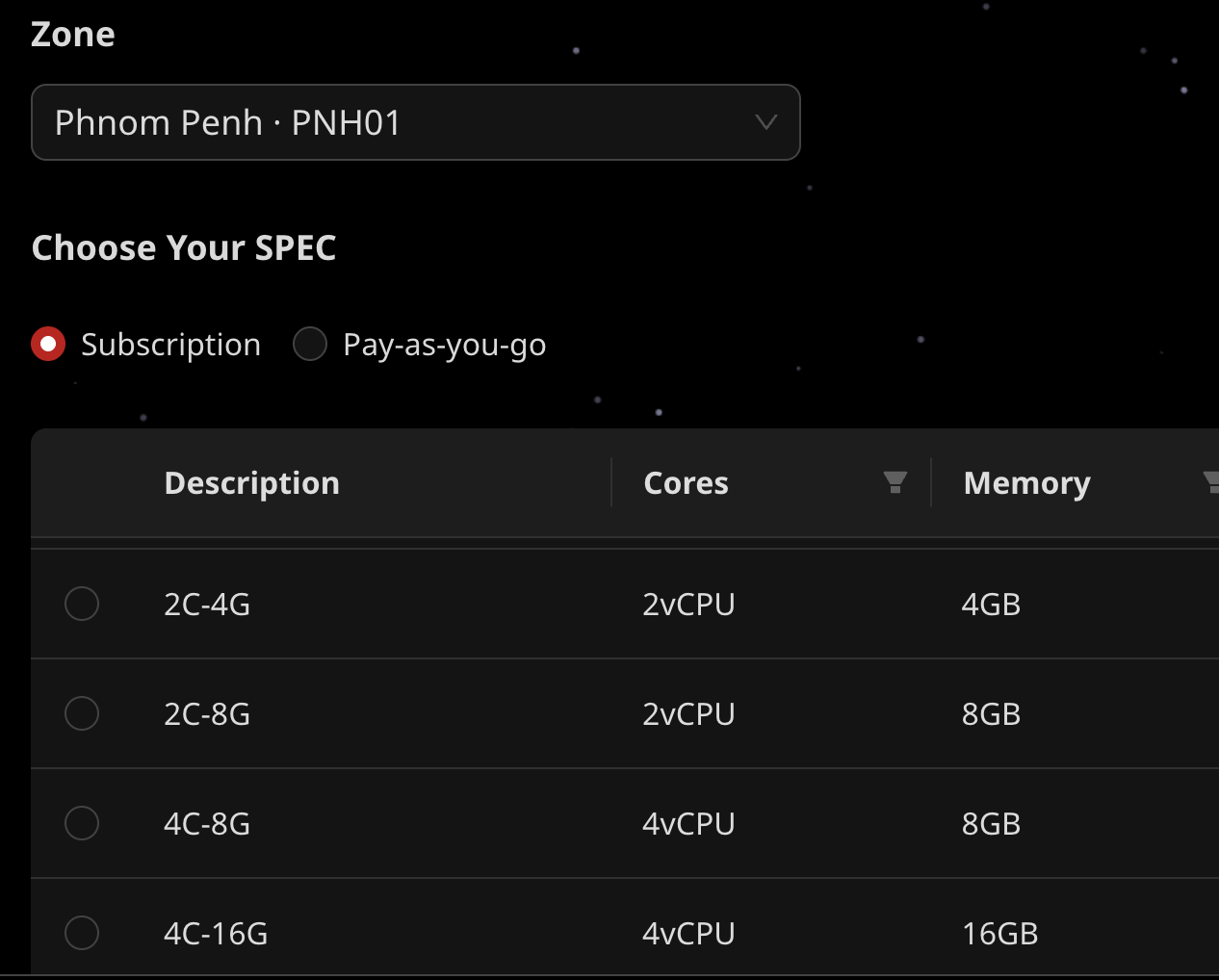
Task: Click the Memory column header
Action: 1026,482
